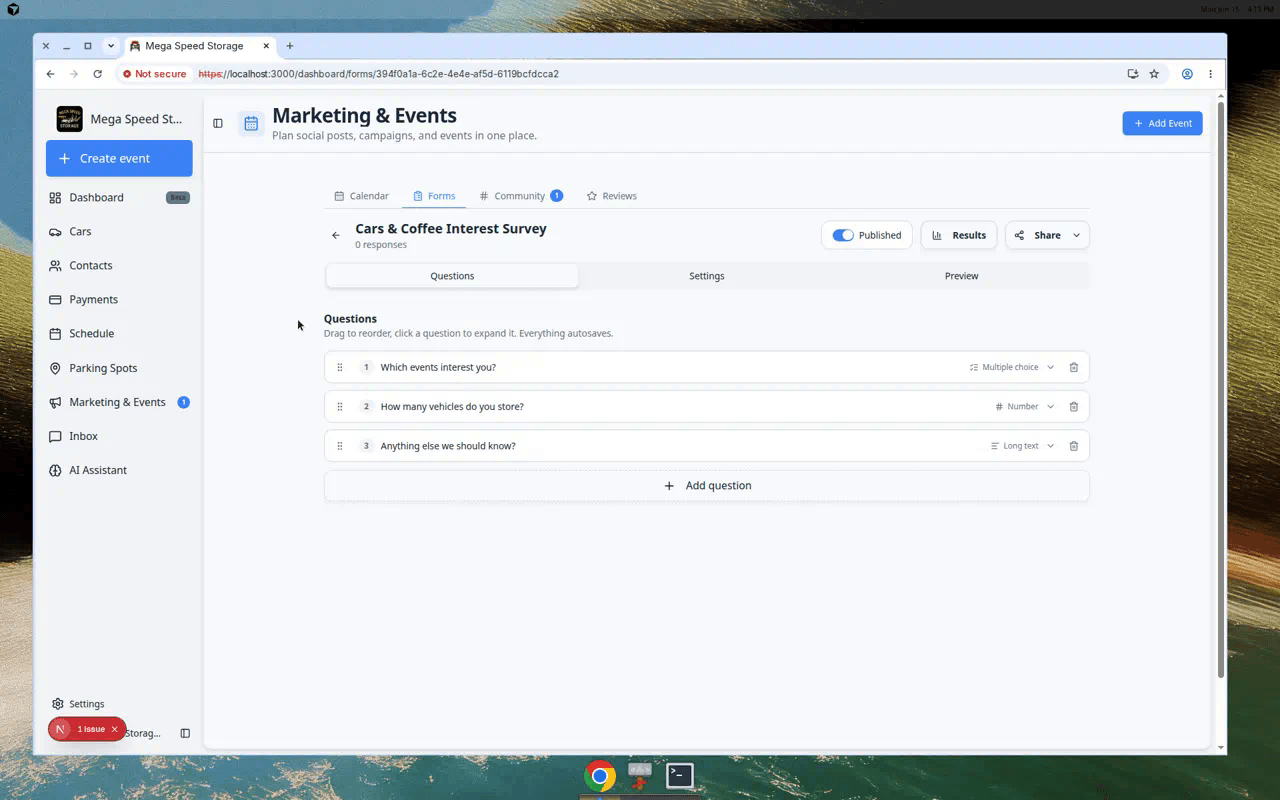Click install app icon in address bar
The height and width of the screenshot is (800, 1280).
click(1132, 74)
